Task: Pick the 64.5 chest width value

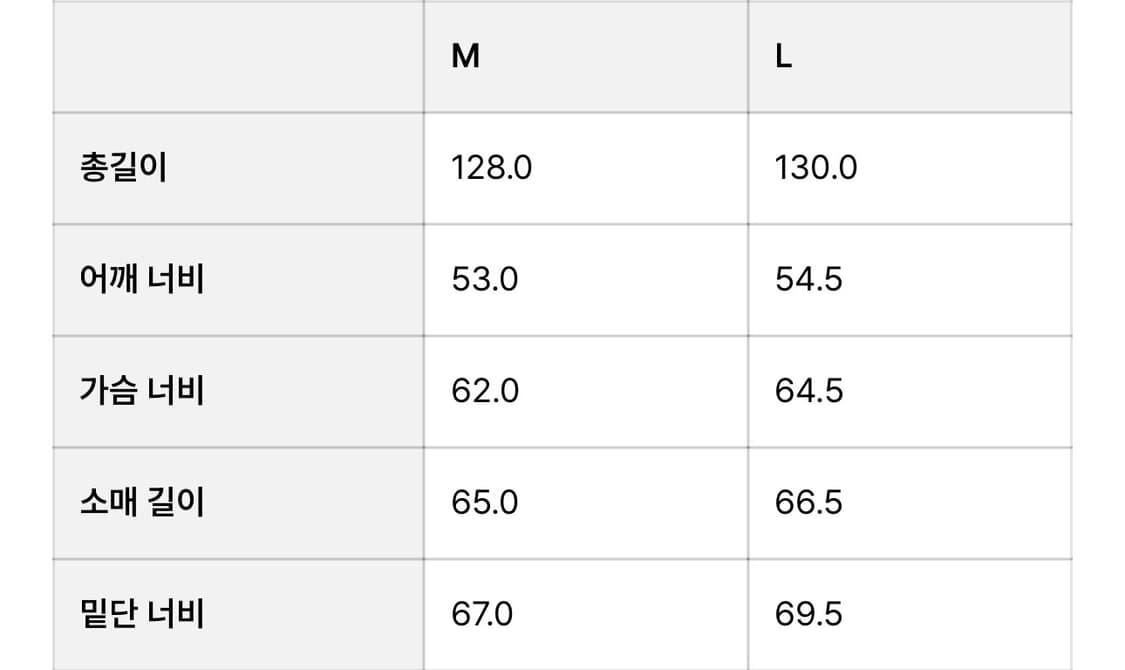Action: coord(809,390)
